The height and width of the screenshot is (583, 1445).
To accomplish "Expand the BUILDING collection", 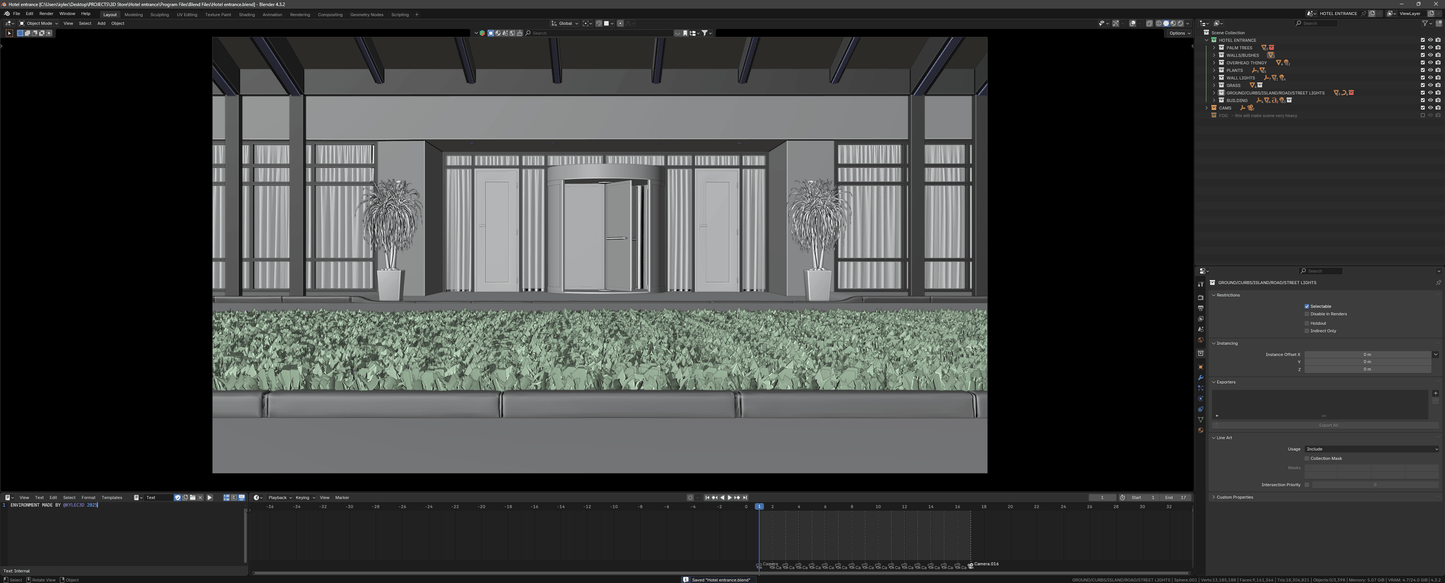I will [x=1214, y=100].
